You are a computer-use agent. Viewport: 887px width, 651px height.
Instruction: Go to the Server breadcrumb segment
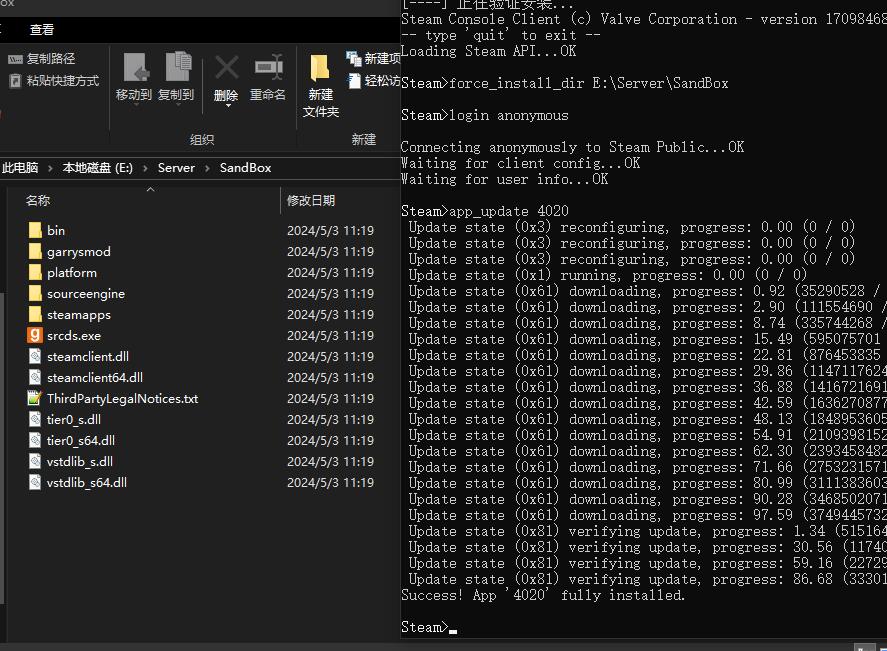pyautogui.click(x=176, y=167)
